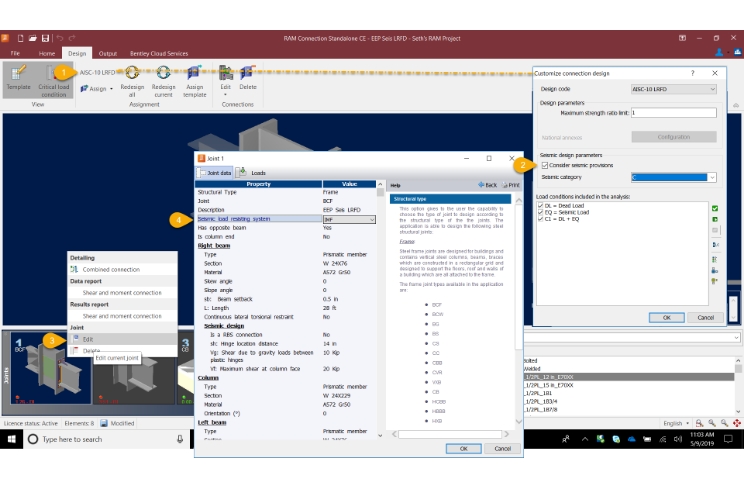Click the Open file icon in title bar

pyautogui.click(x=33, y=38)
